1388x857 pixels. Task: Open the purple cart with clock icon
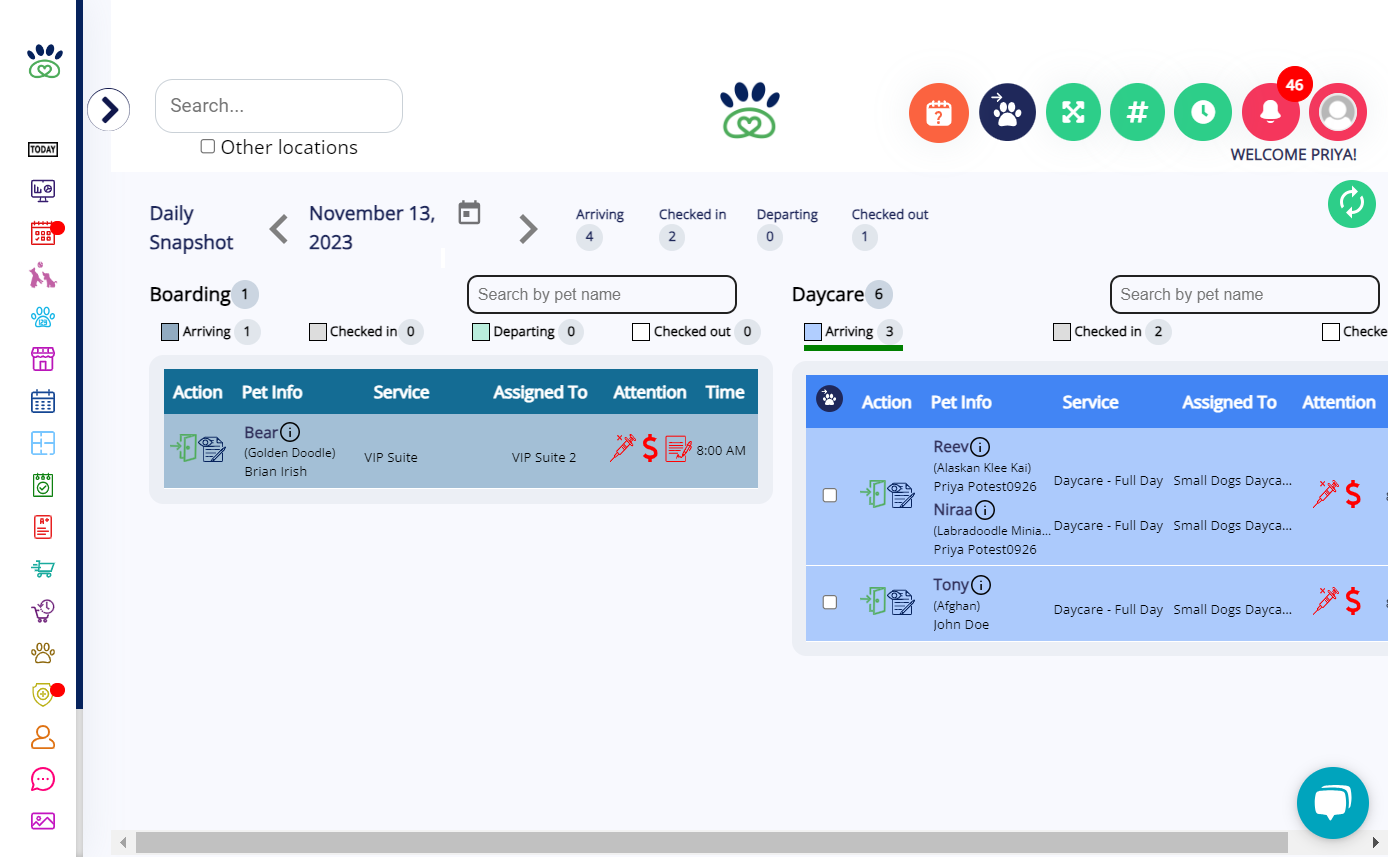[x=42, y=611]
